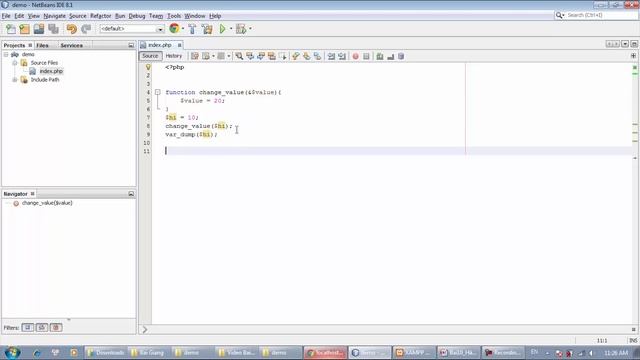Open the Debug Project dropdown arrow
Viewport: 640px width, 360px height.
250,29
